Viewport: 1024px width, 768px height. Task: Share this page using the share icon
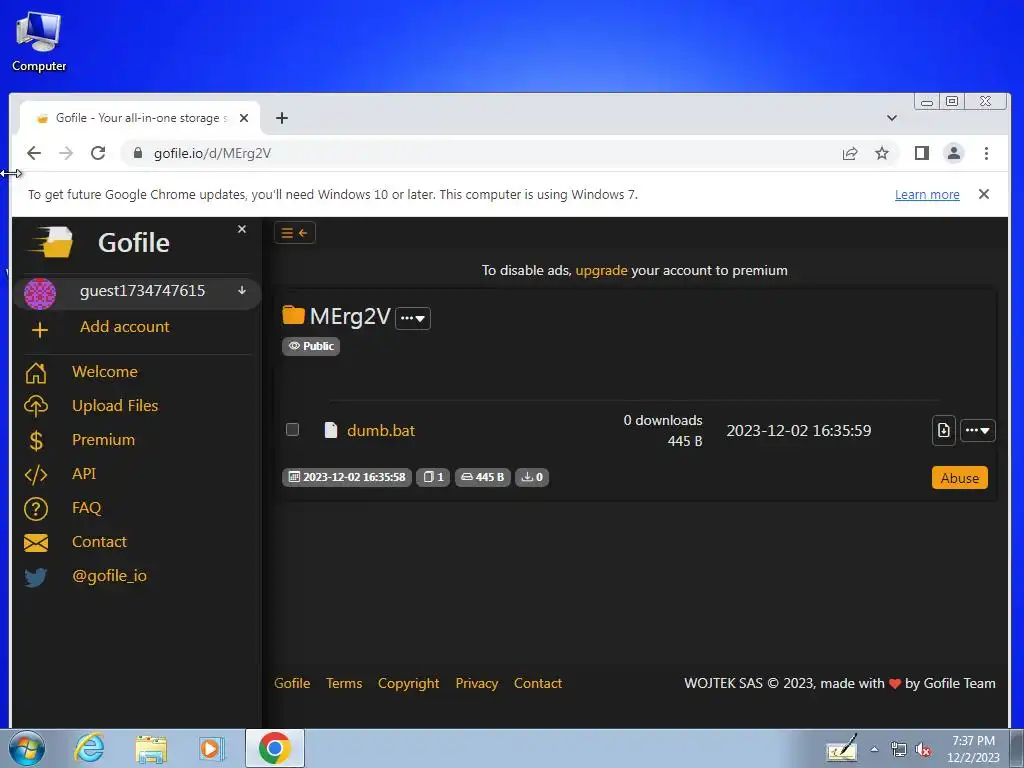tap(850, 153)
